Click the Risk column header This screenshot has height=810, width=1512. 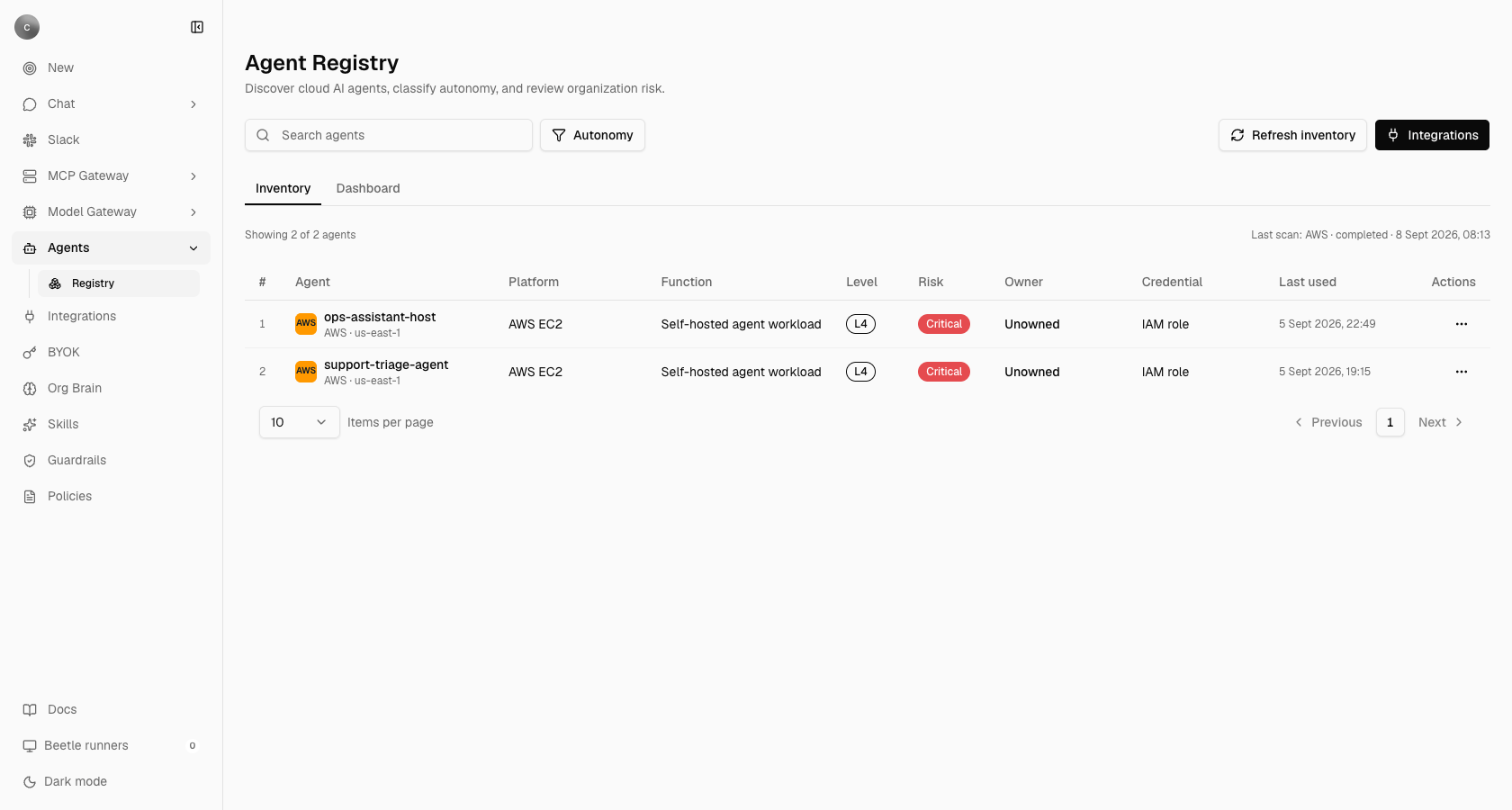coord(931,282)
